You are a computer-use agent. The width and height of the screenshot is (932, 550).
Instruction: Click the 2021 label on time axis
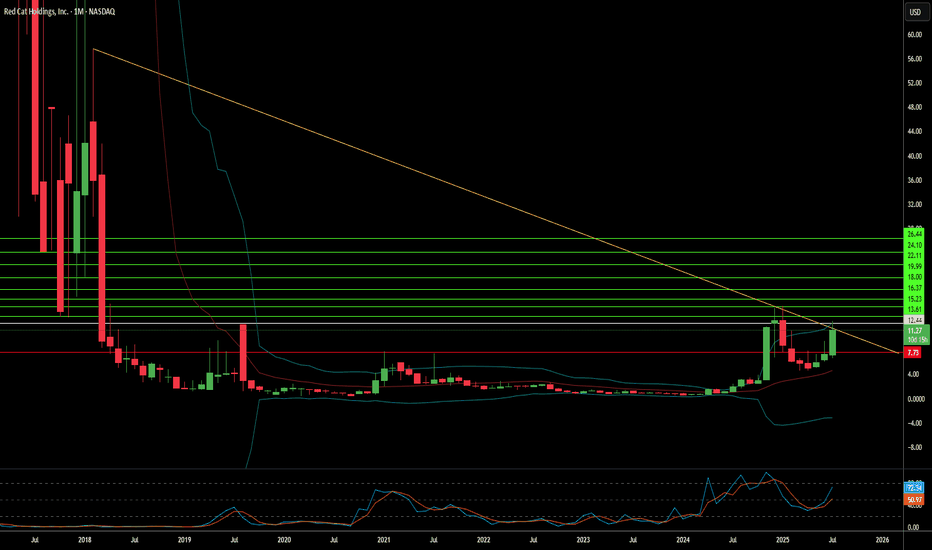click(x=383, y=540)
